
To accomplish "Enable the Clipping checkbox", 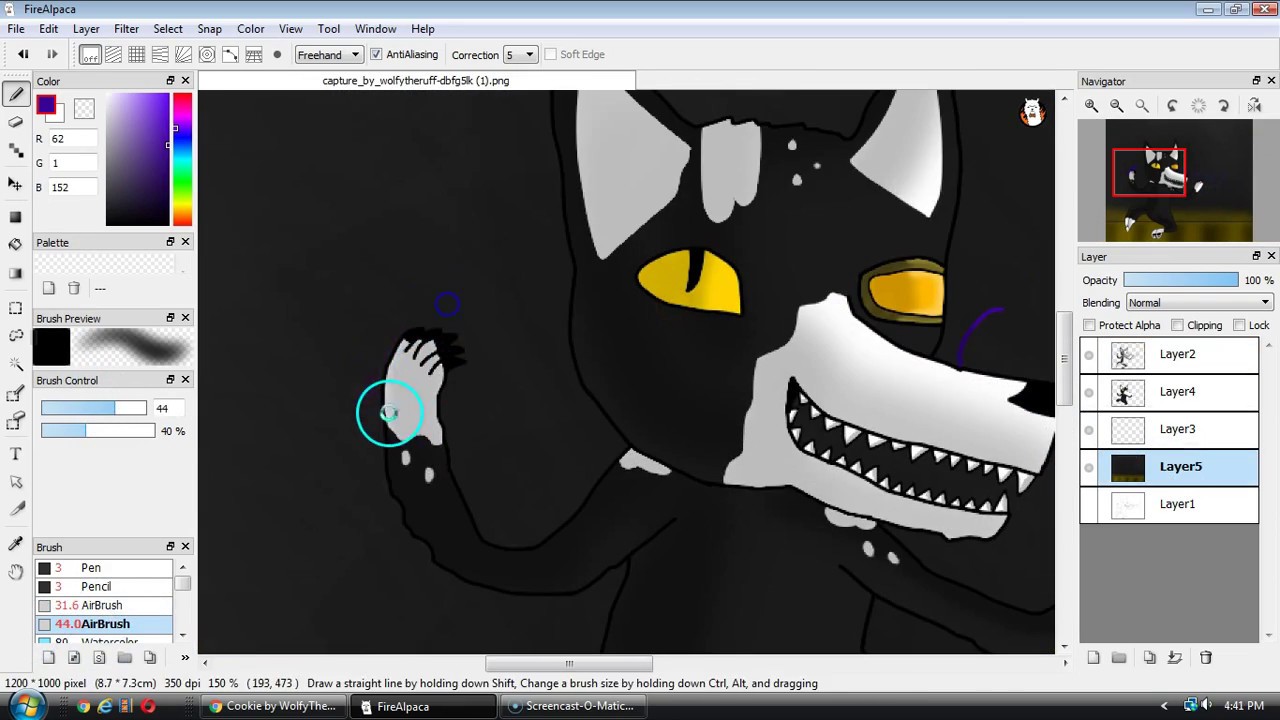I will pyautogui.click(x=1177, y=325).
